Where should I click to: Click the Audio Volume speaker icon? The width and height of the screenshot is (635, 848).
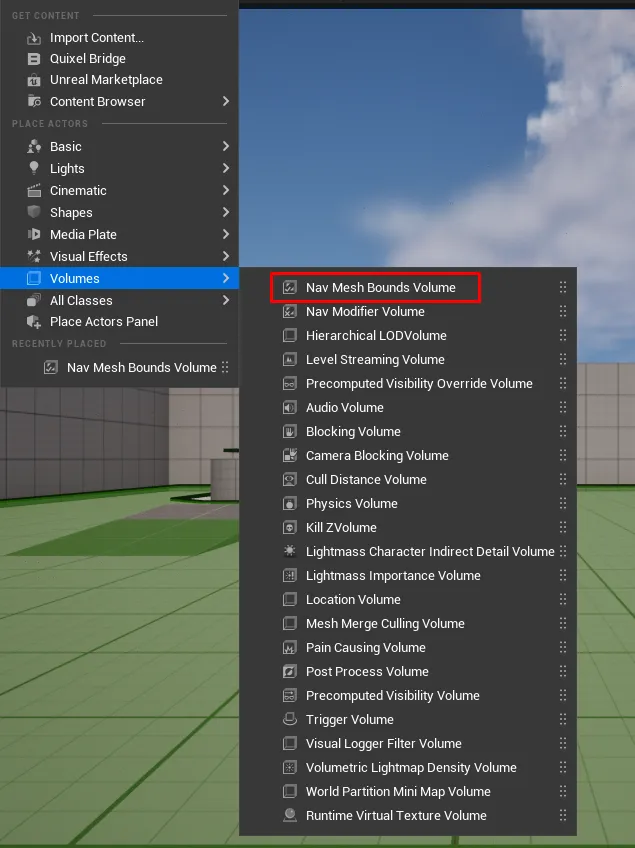(x=290, y=408)
